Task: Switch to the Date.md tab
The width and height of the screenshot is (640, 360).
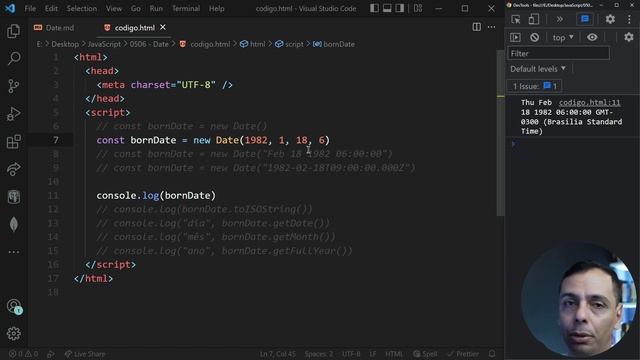Action: pyautogui.click(x=60, y=28)
